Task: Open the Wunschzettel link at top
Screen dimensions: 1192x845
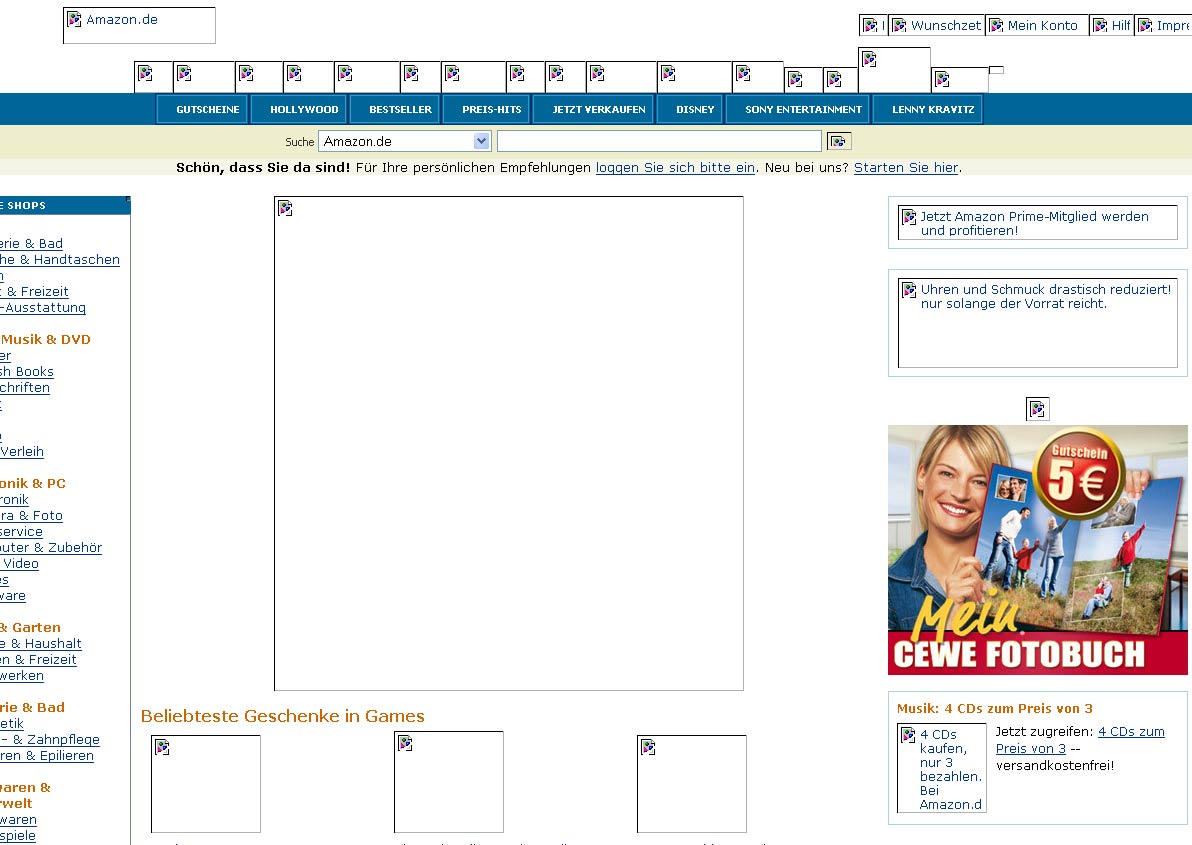Action: (x=937, y=26)
